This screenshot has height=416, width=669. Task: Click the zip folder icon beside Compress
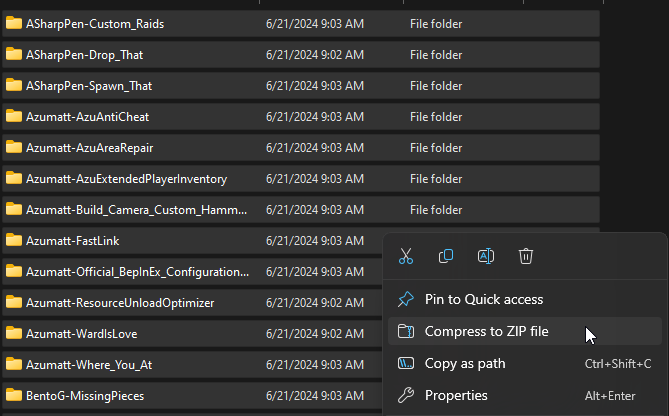(406, 331)
